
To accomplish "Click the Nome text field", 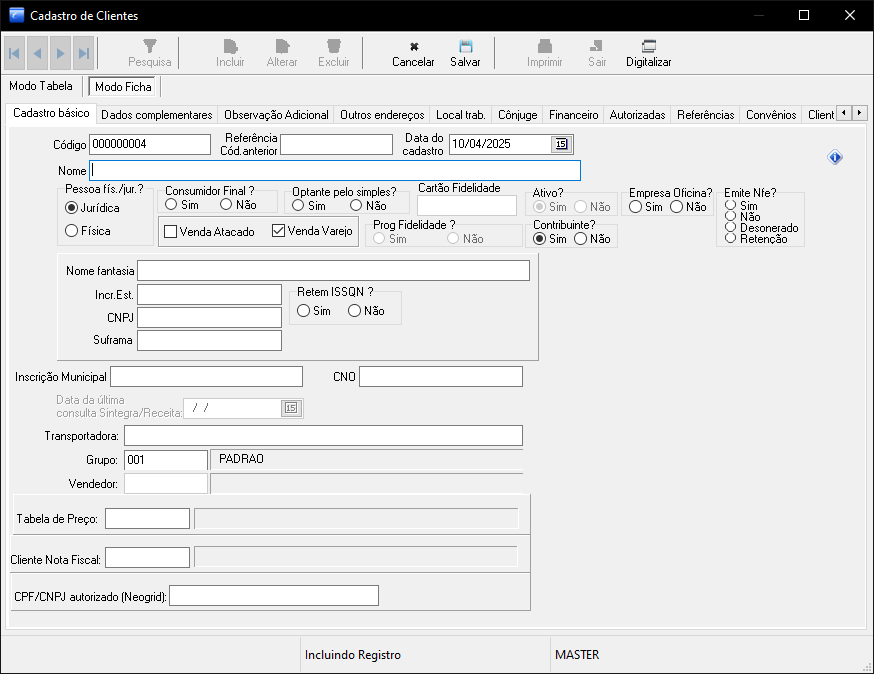I will [x=334, y=171].
